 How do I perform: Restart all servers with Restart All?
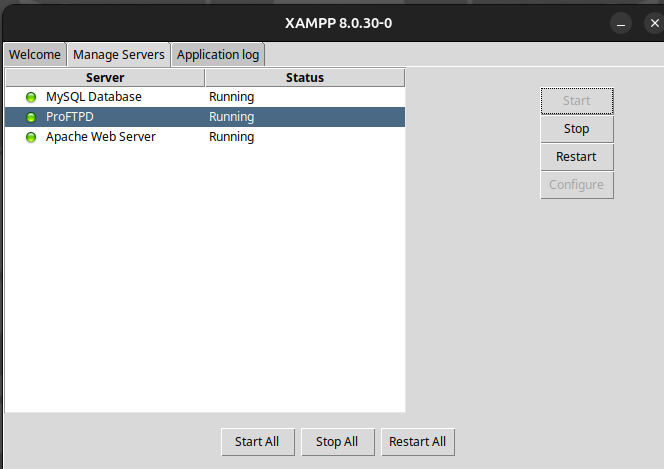click(418, 442)
